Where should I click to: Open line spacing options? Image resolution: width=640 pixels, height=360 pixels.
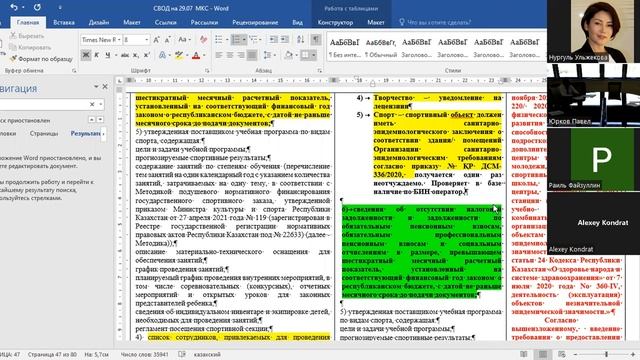pos(267,55)
